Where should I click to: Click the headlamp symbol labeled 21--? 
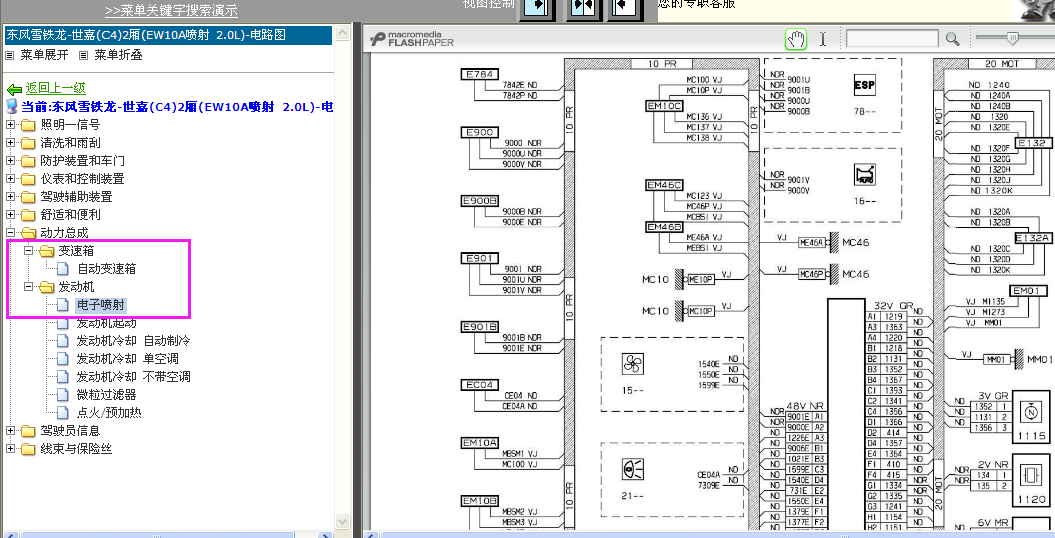[632, 469]
